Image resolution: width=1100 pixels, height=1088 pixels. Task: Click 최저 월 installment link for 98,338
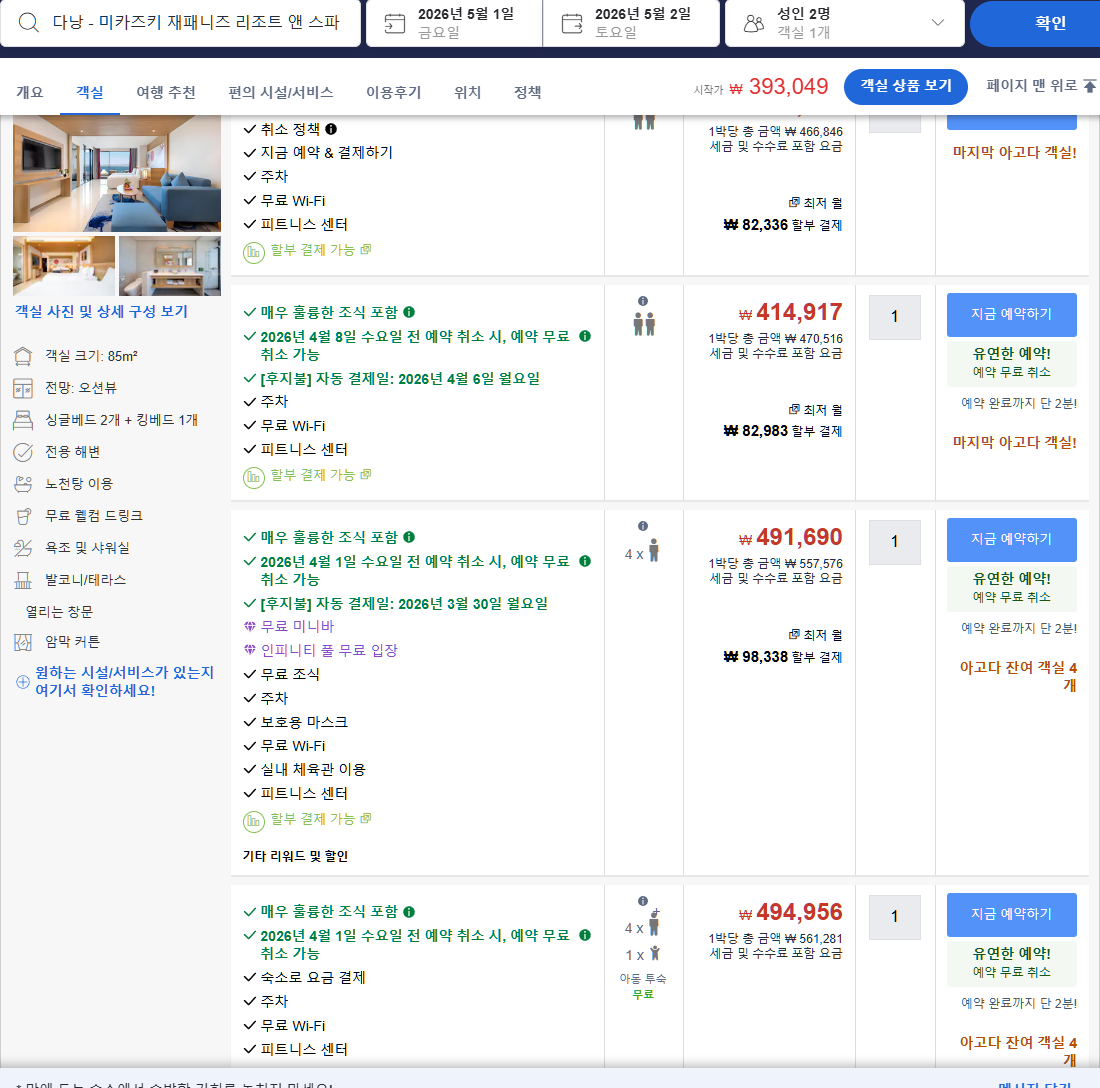pos(815,635)
